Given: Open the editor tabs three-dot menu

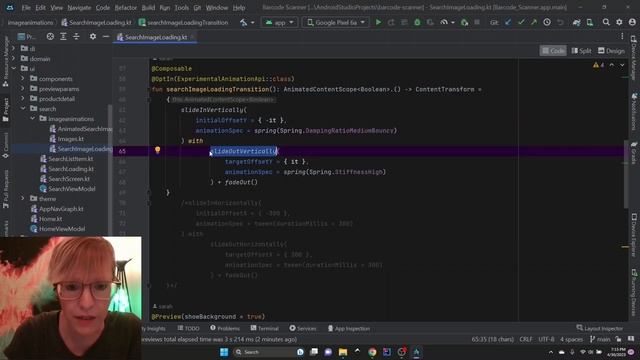Looking at the screenshot, I should point(622,37).
